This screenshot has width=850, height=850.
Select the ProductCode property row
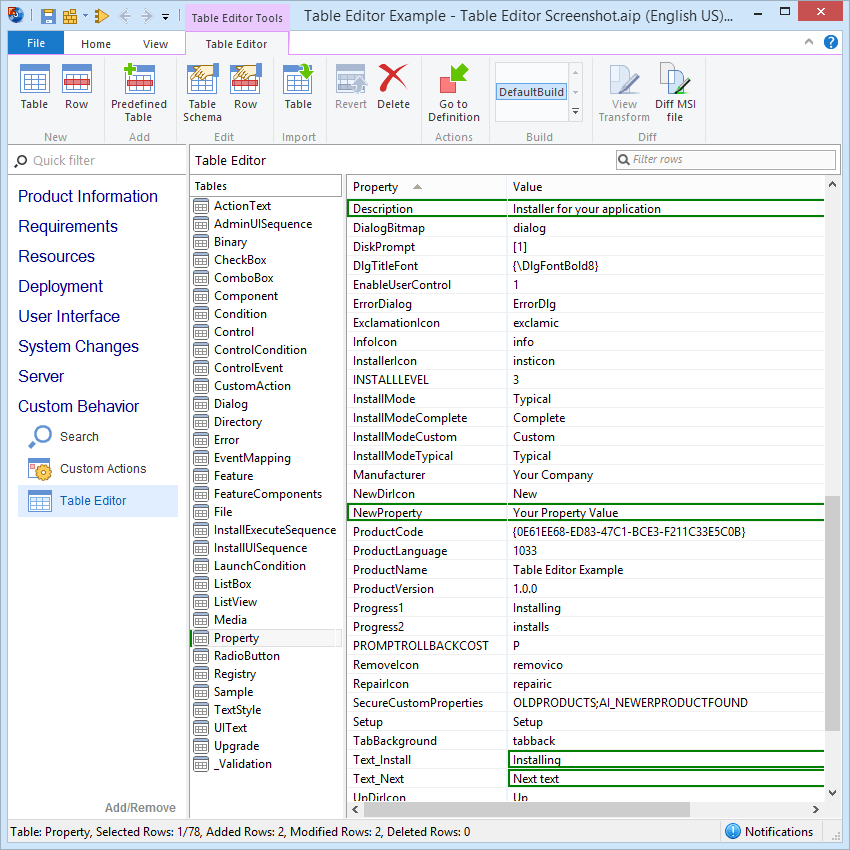pos(585,532)
